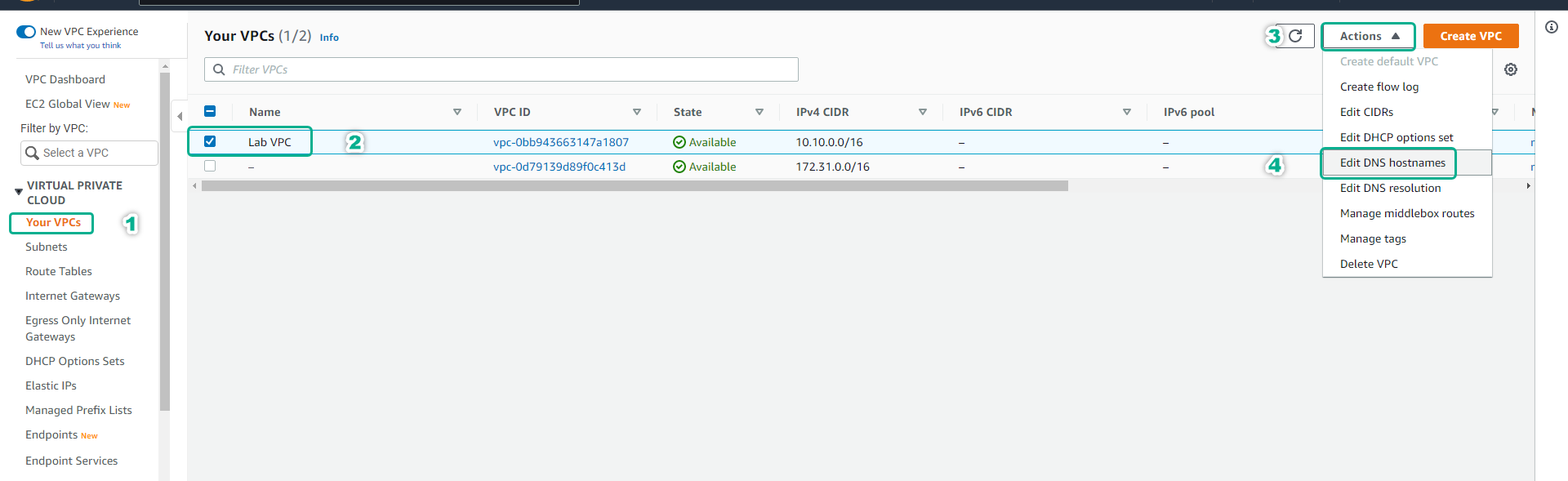Sort by VPC ID column arrow icon
Viewport: 1568px width, 481px height.
tap(637, 112)
